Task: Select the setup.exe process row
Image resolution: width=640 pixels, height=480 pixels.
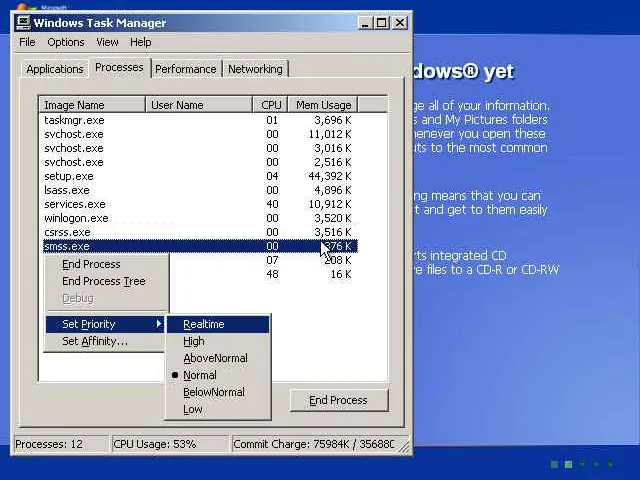Action: click(x=200, y=176)
